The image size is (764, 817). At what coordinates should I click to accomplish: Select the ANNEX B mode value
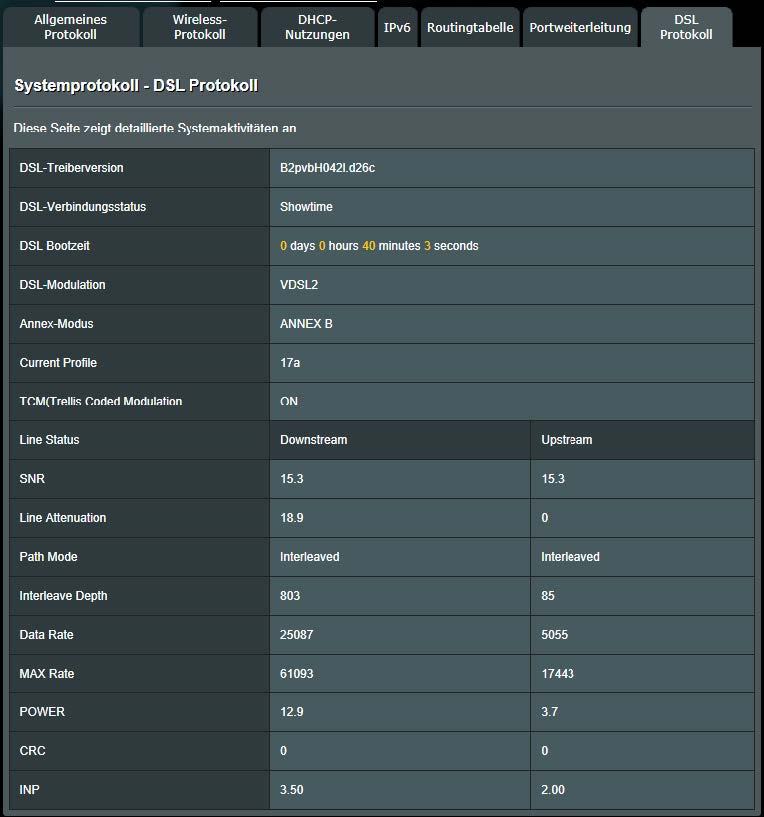click(x=306, y=324)
